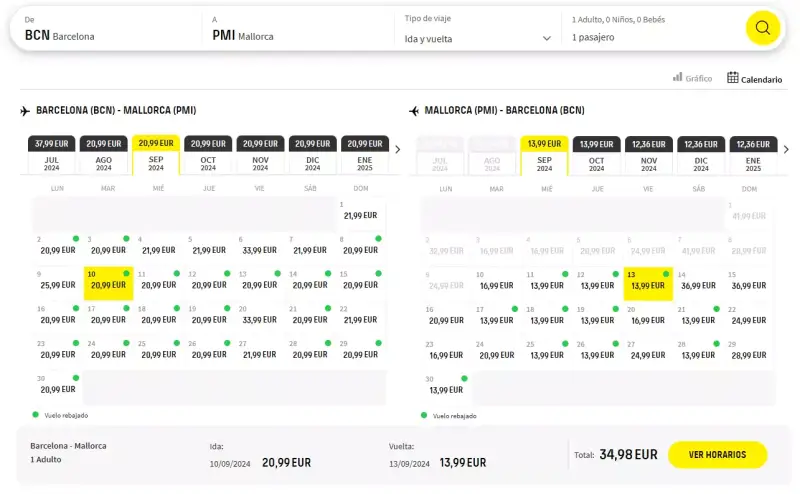This screenshot has height=494, width=800.
Task: Click the VER HORARIOS button
Action: tap(717, 455)
